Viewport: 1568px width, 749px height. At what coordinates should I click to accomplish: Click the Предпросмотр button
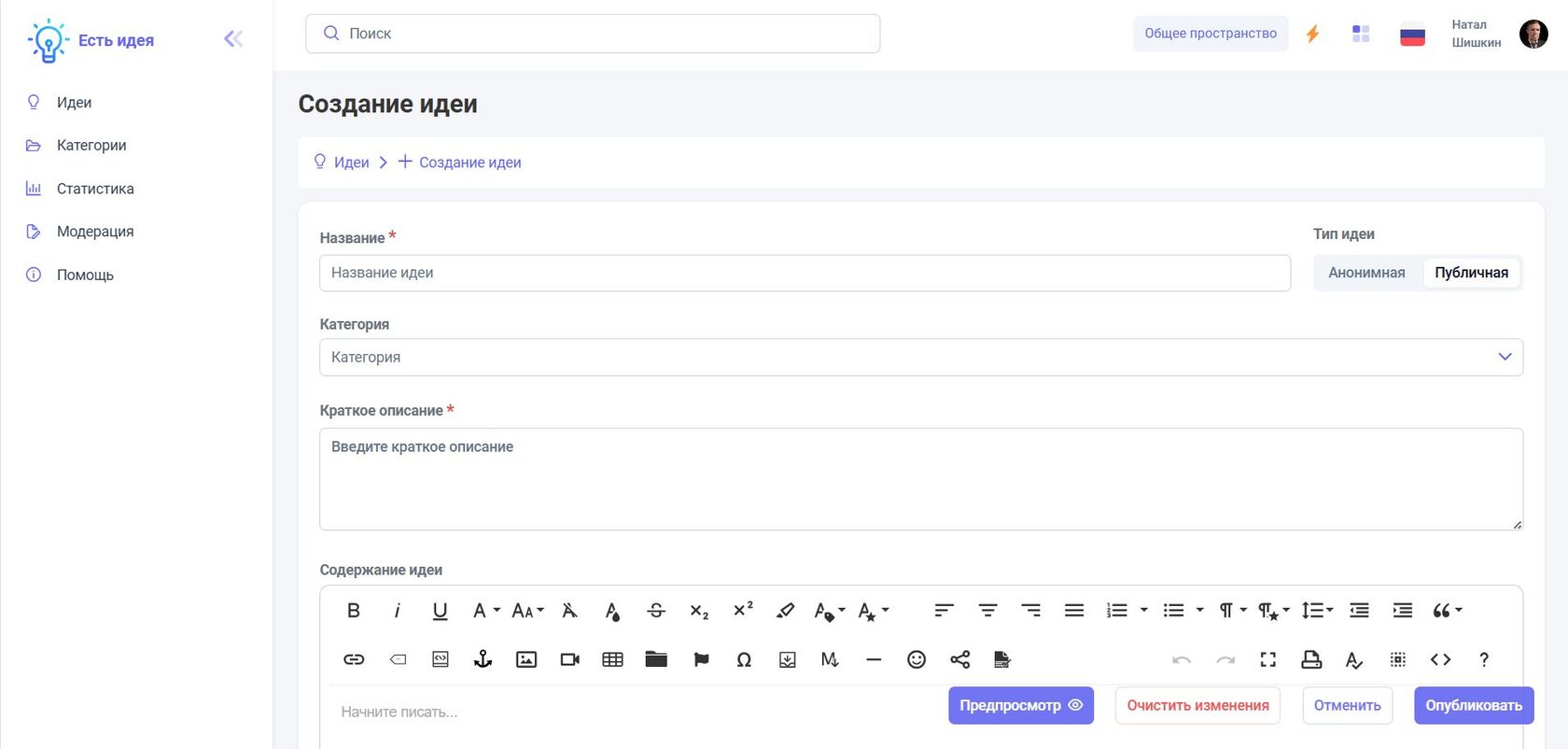(x=1021, y=705)
